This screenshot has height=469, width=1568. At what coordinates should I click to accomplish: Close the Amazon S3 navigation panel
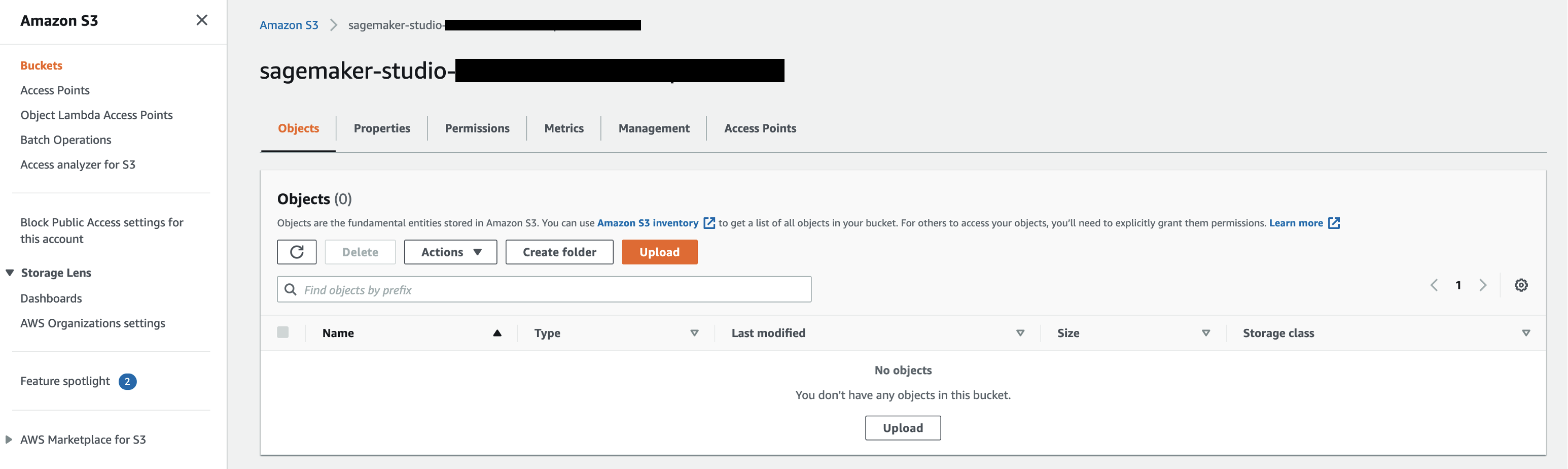click(x=202, y=20)
